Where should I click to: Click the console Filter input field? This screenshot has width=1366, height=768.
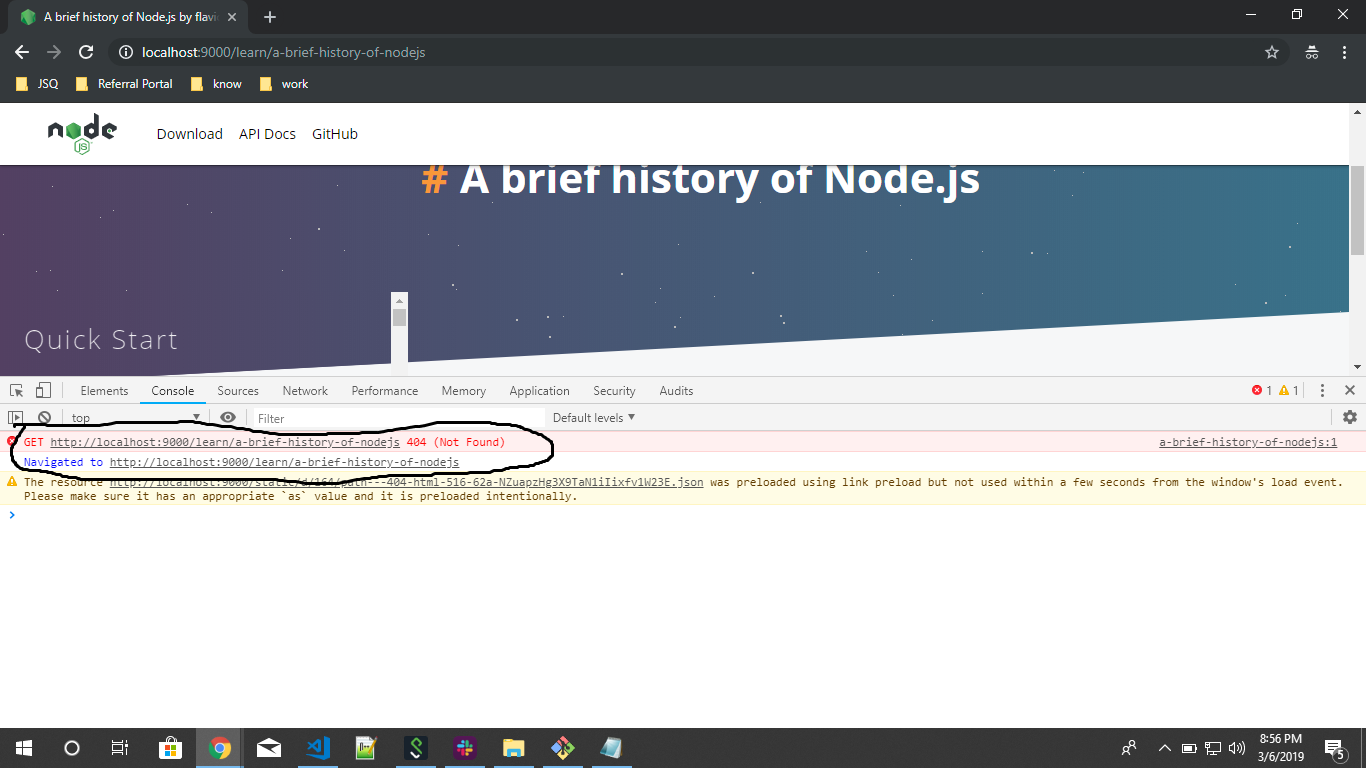(x=397, y=418)
